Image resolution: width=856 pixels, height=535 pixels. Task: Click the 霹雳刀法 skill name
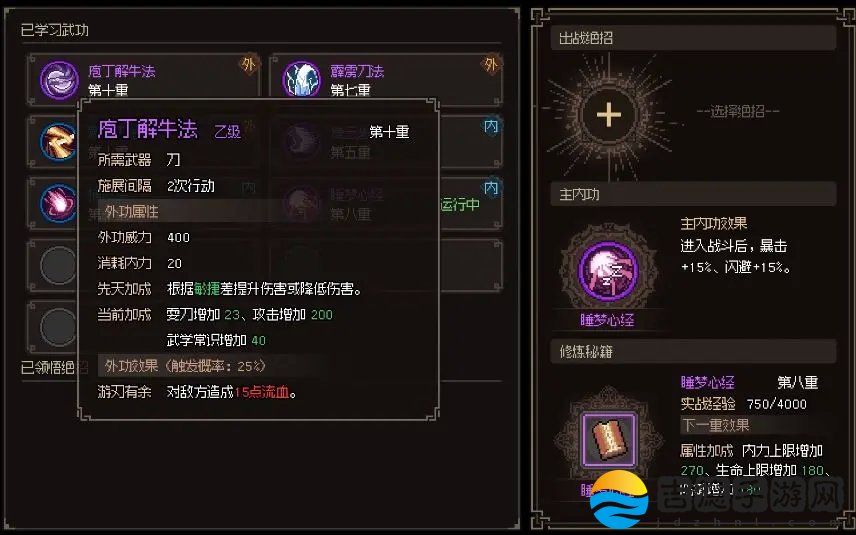tap(357, 71)
